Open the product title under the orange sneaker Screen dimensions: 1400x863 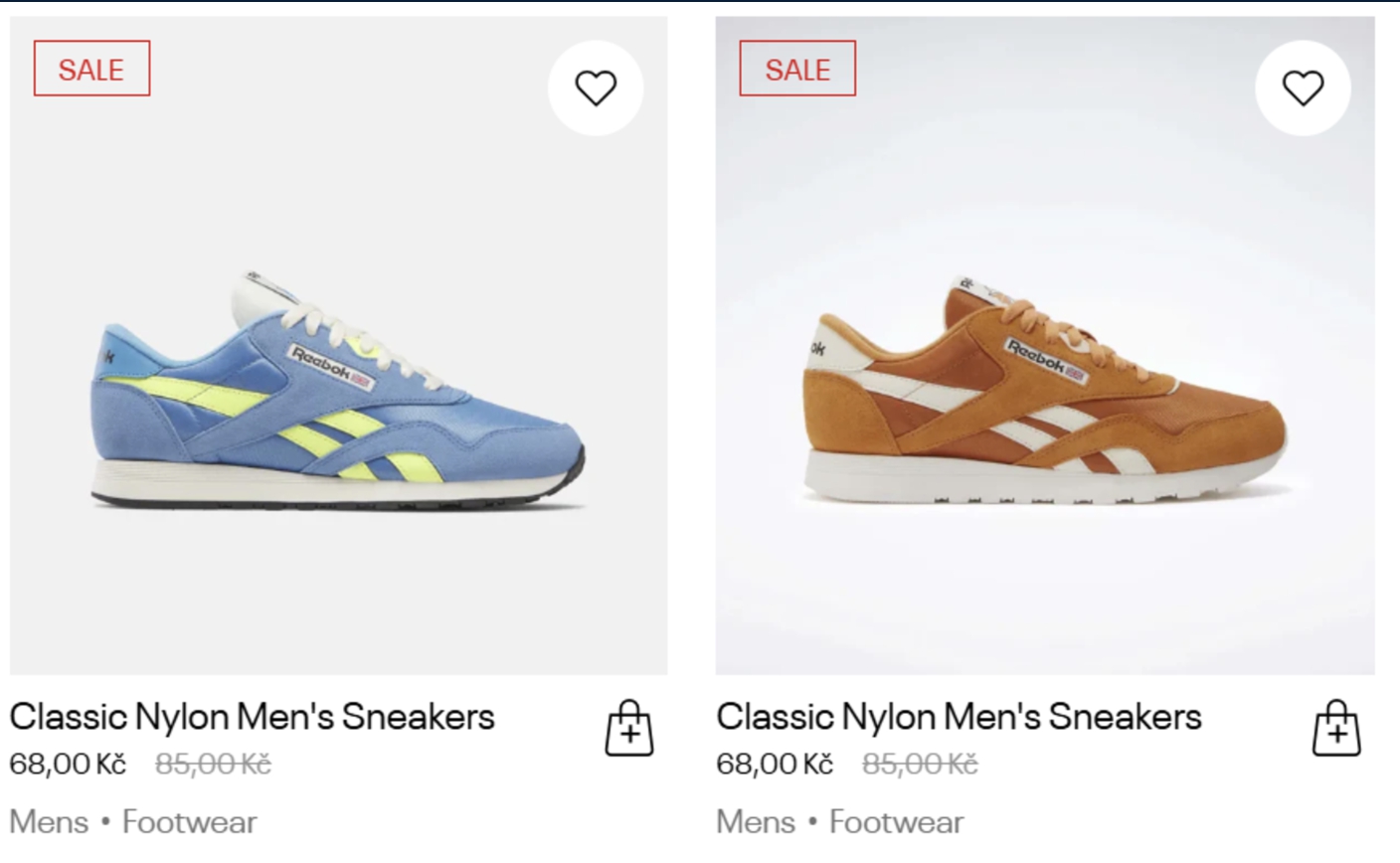[959, 717]
